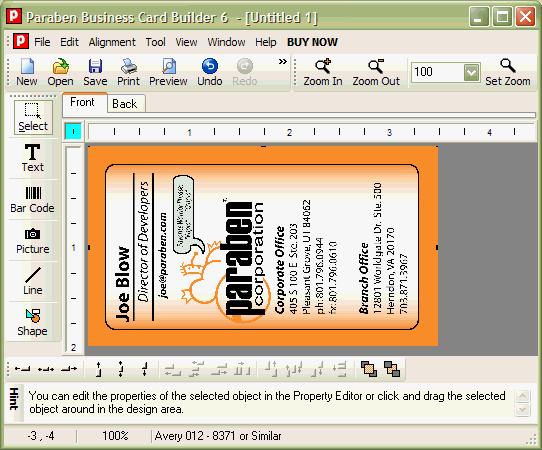Image resolution: width=542 pixels, height=450 pixels.
Task: Choose the Text tool
Action: click(x=32, y=158)
